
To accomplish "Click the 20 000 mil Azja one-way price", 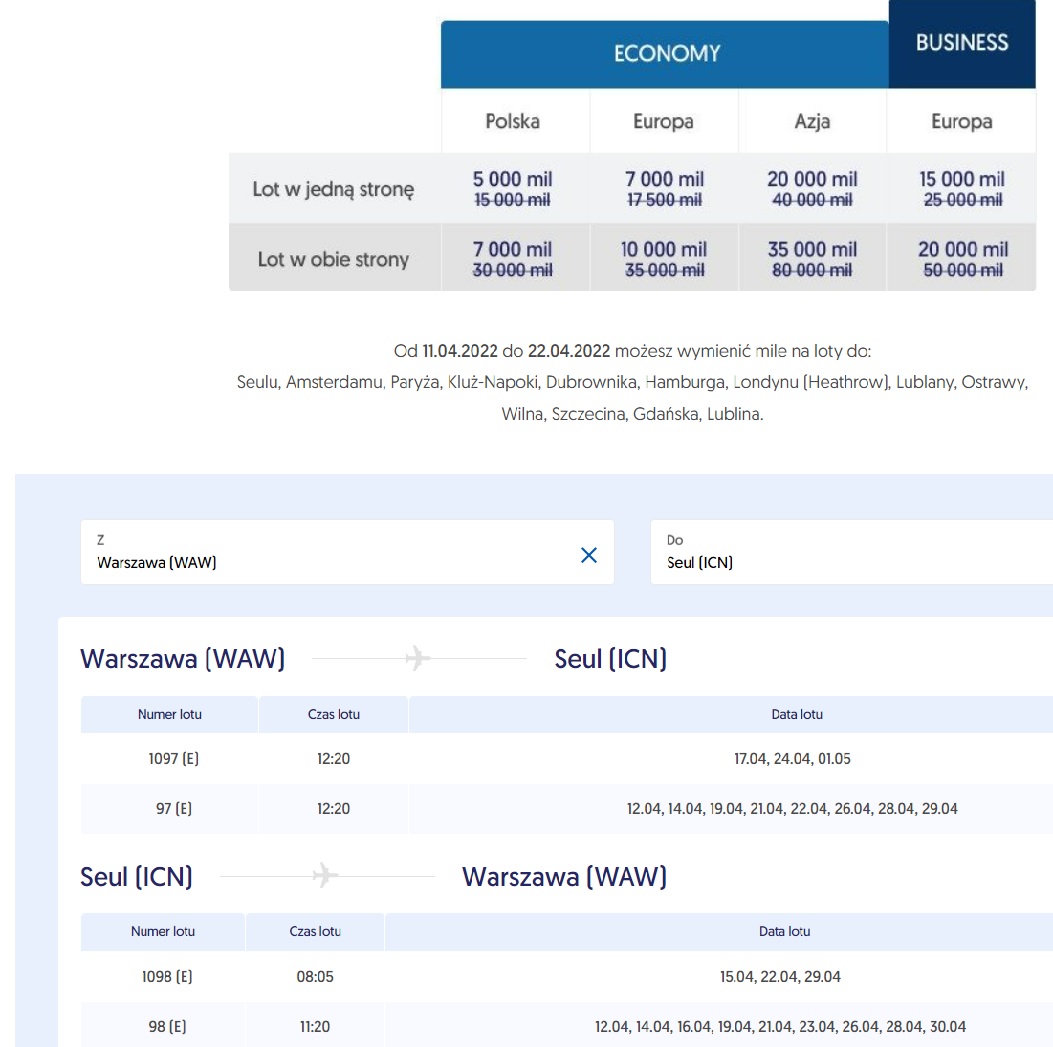I will tap(813, 179).
